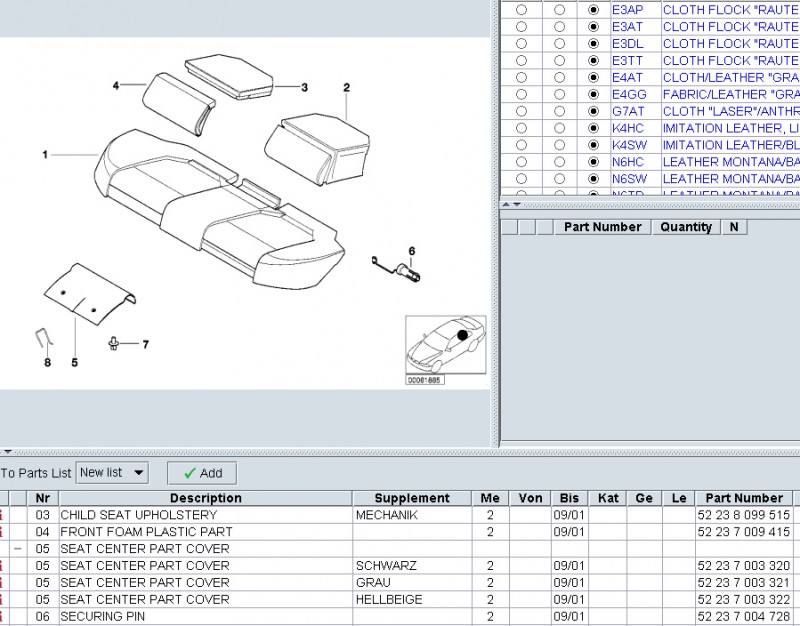Click the Kat column header
Image resolution: width=800 pixels, height=626 pixels.
click(x=608, y=498)
